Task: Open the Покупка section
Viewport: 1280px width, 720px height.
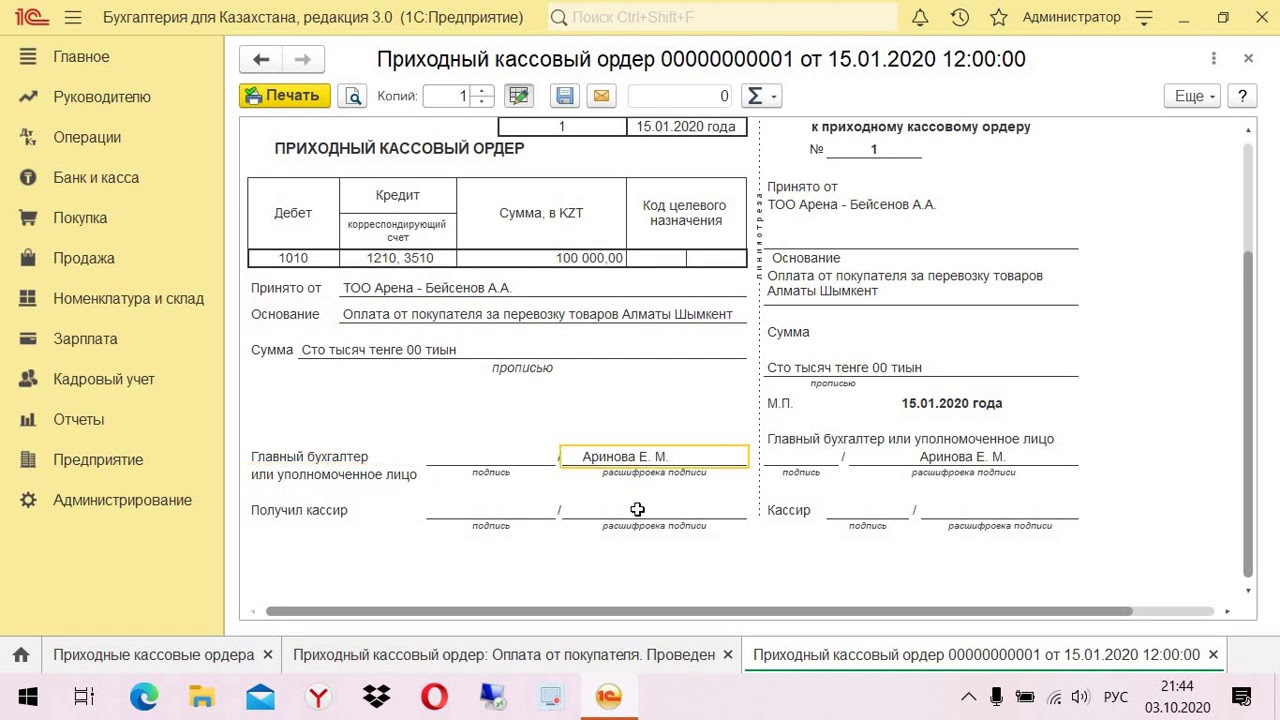Action: coord(80,218)
